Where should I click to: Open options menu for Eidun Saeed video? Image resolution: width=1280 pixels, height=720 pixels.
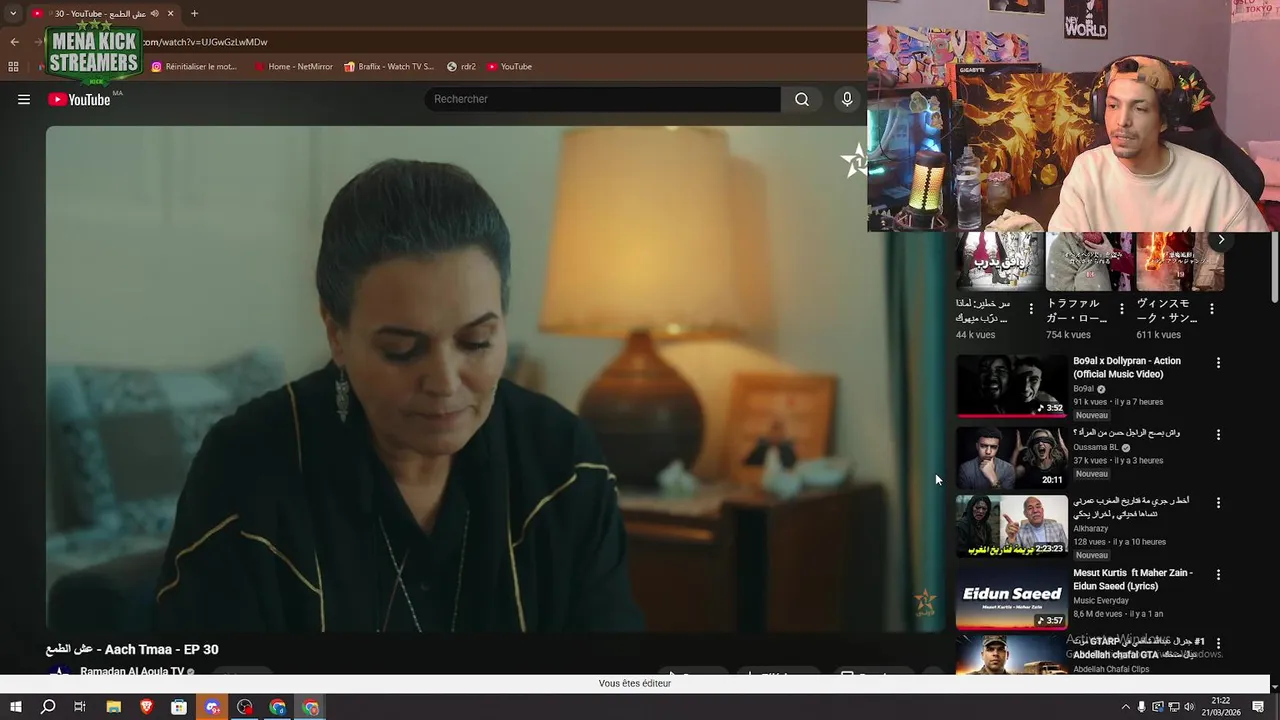click(1218, 575)
